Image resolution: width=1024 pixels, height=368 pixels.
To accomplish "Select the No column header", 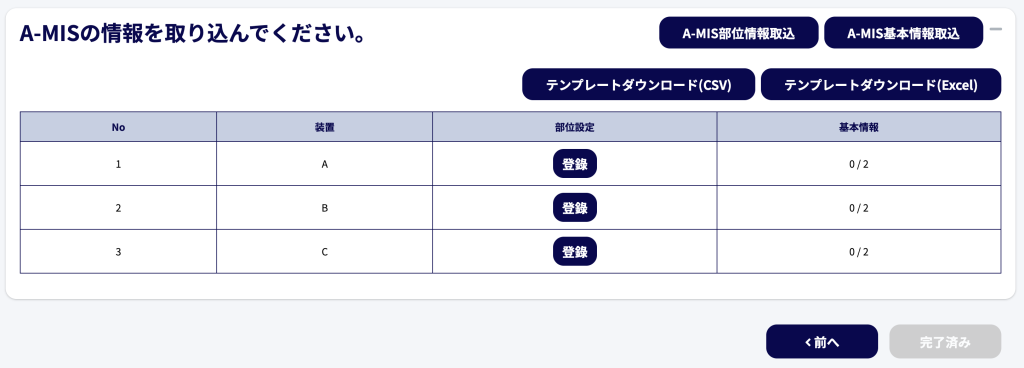I will [118, 127].
